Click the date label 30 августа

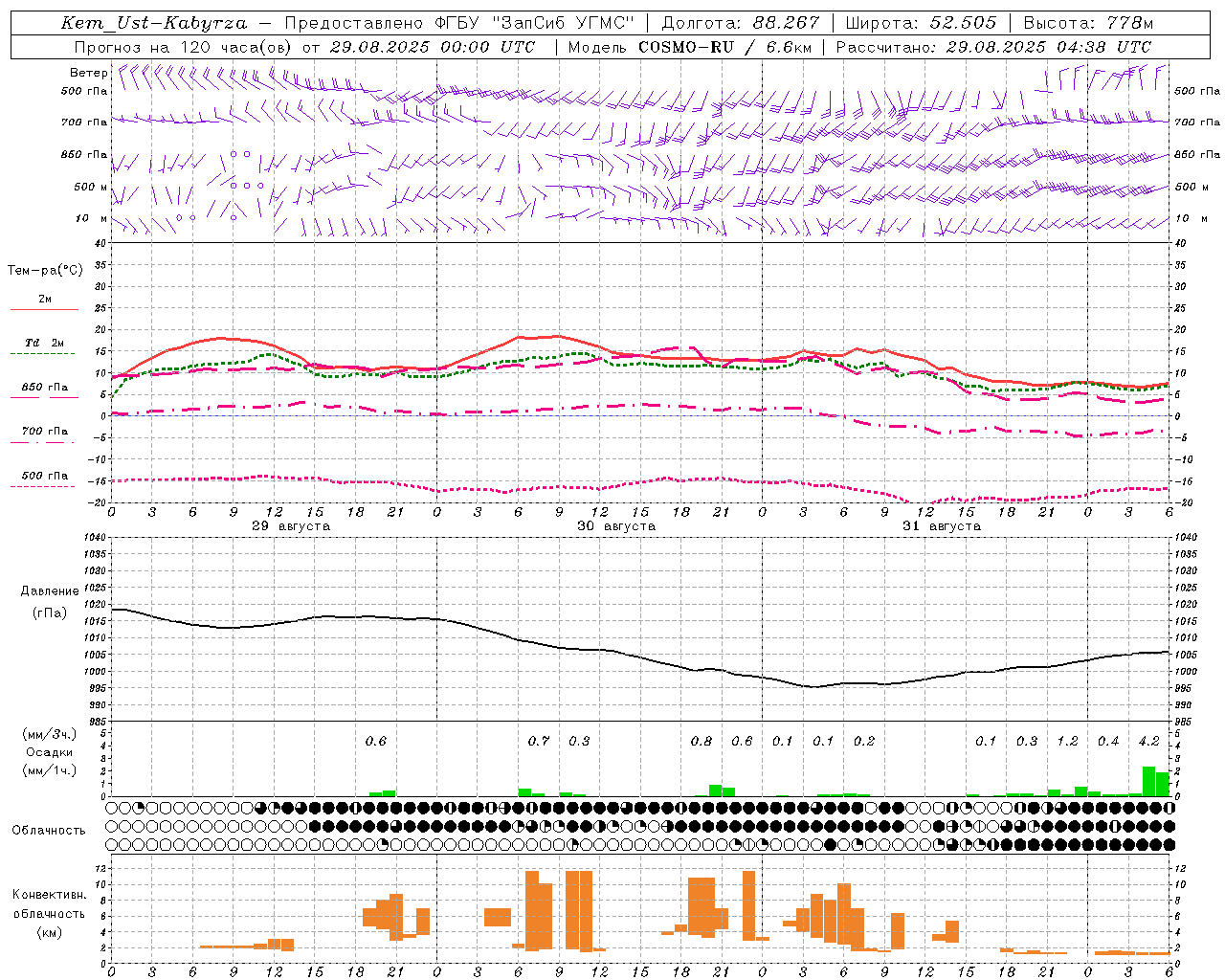point(616,526)
